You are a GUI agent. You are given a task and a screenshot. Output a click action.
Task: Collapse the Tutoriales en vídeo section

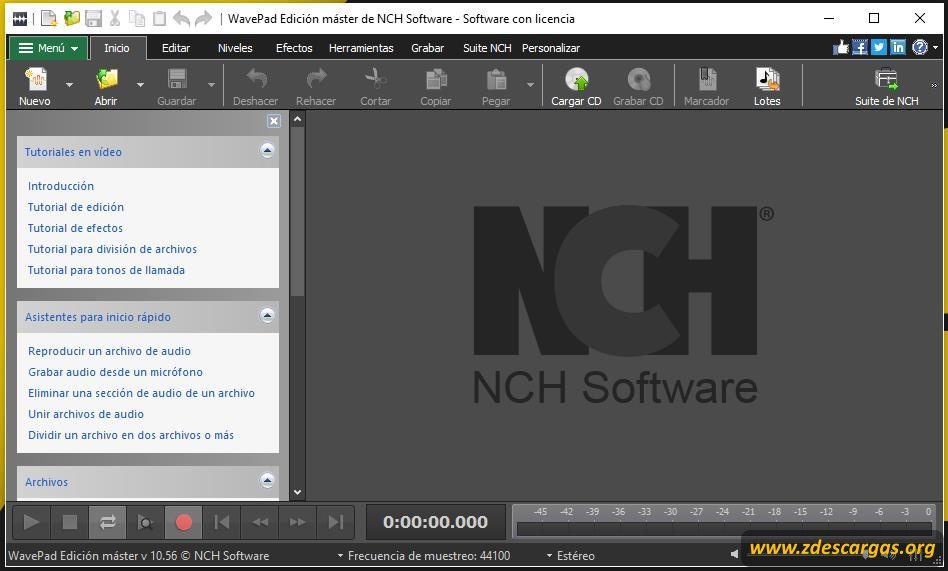267,151
